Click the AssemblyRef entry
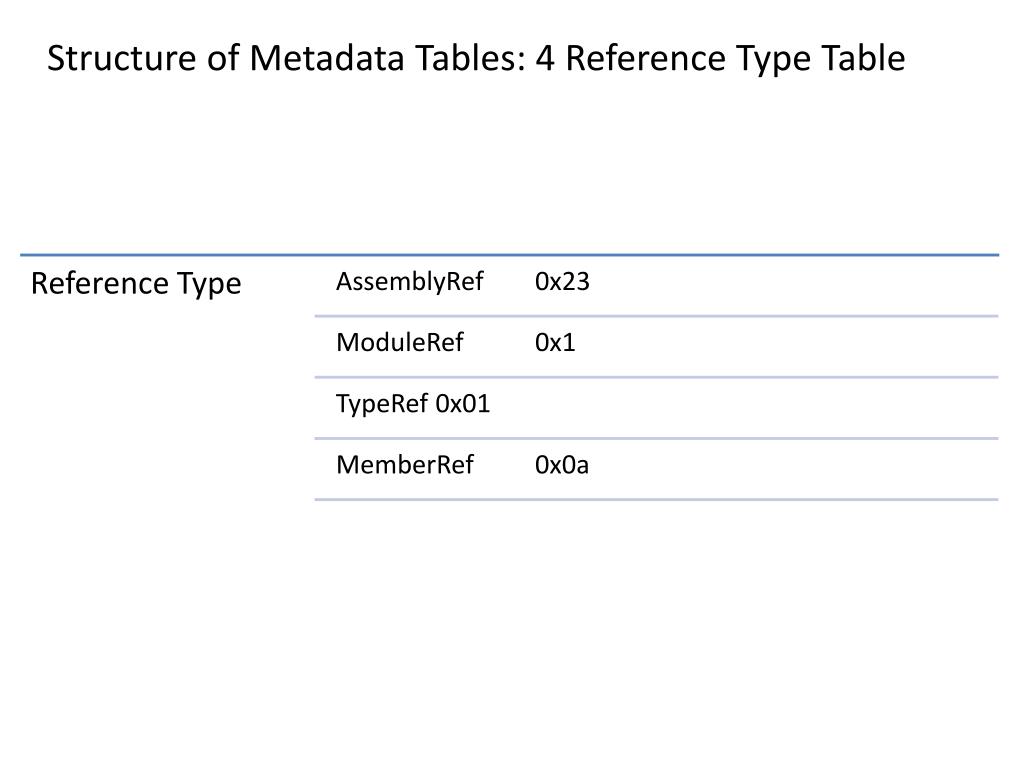This screenshot has height=768, width=1024. [409, 281]
